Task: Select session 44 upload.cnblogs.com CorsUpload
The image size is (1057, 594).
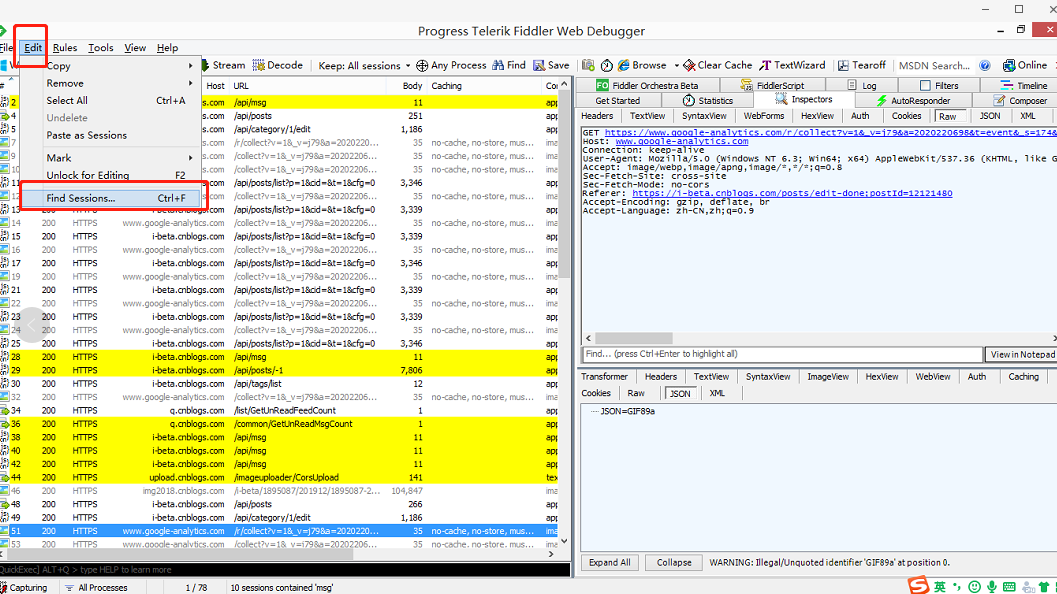Action: click(x=279, y=477)
